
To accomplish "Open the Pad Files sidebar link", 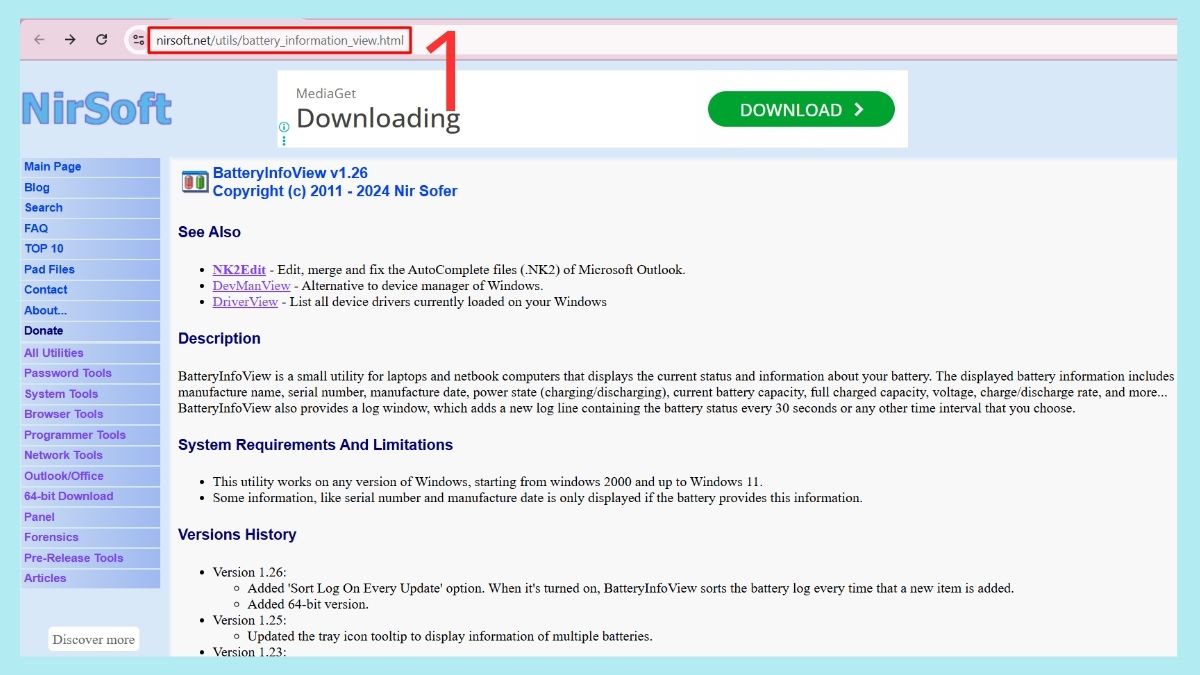I will tap(49, 270).
